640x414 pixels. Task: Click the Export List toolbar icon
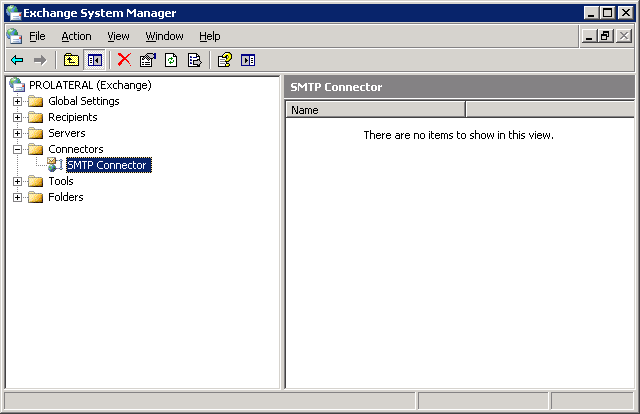[x=194, y=60]
